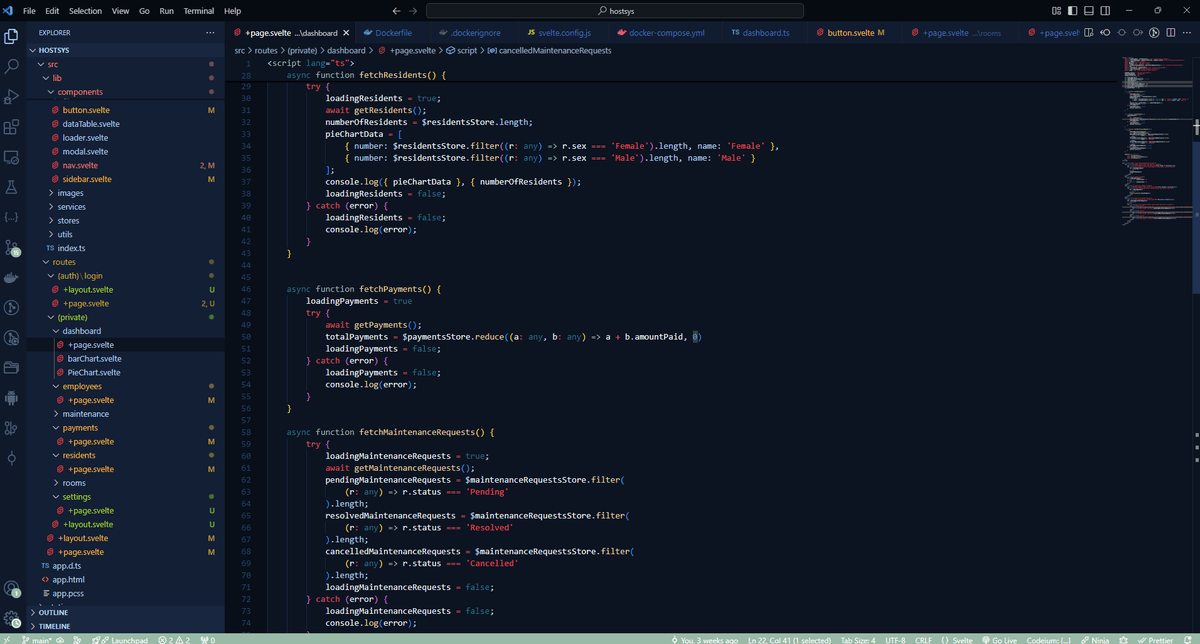Image resolution: width=1200 pixels, height=644 pixels.
Task: Open sidebar.svelte in the explorer
Action: (86, 179)
